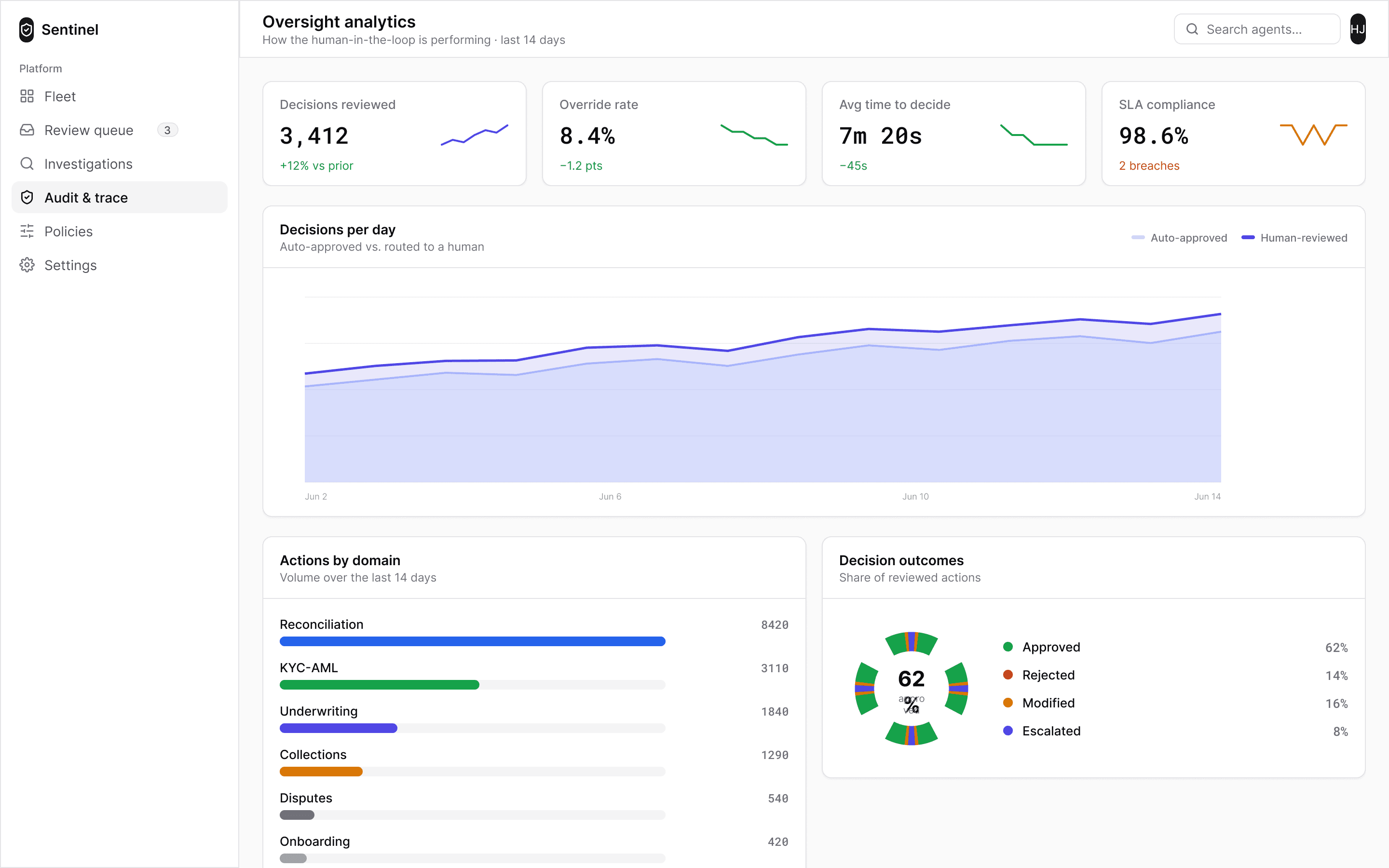Screen dimensions: 1389x868
Task: Click the search magnifier icon in header
Action: coord(1192,29)
